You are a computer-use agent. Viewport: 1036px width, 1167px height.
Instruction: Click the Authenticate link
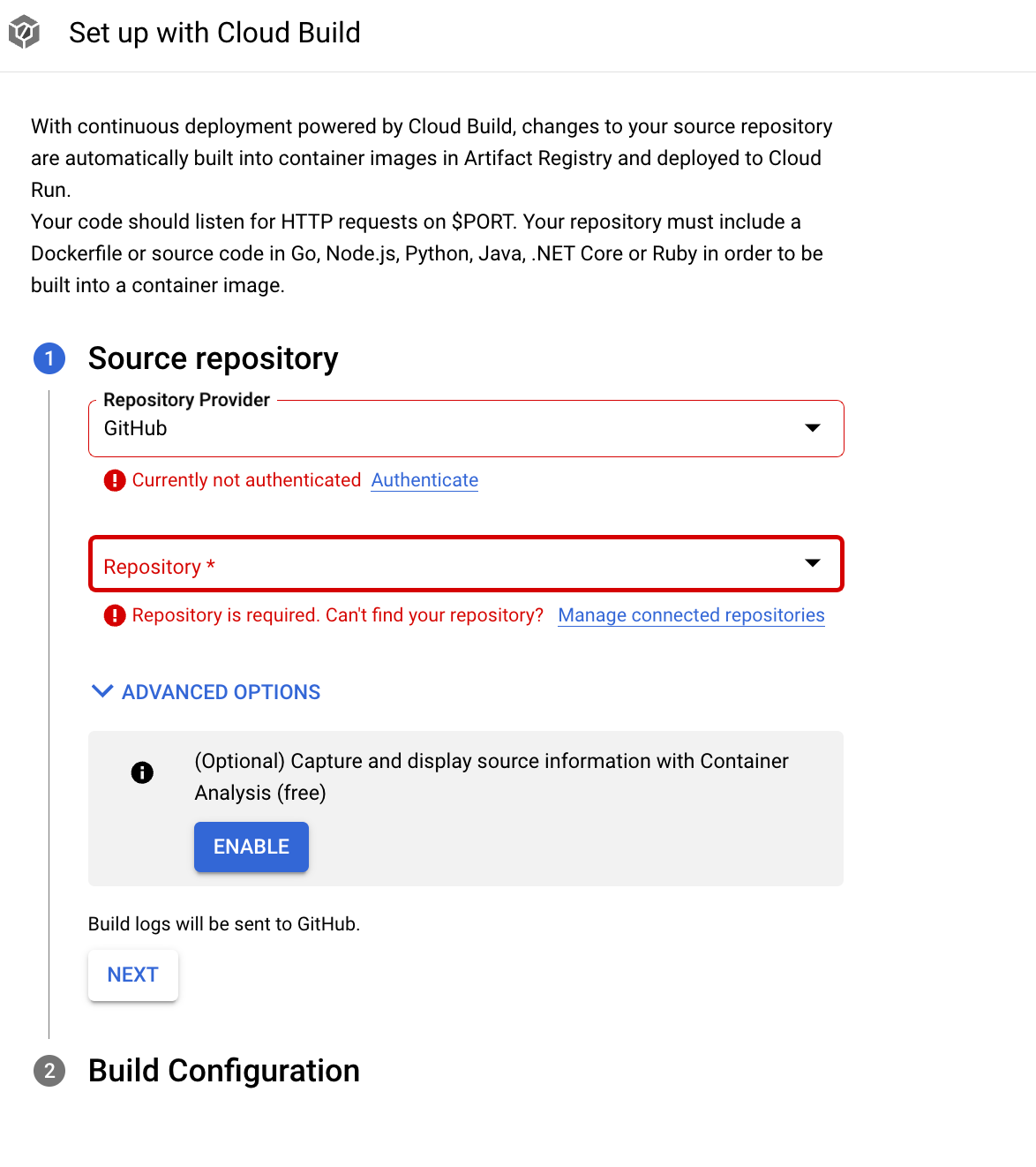click(x=424, y=480)
